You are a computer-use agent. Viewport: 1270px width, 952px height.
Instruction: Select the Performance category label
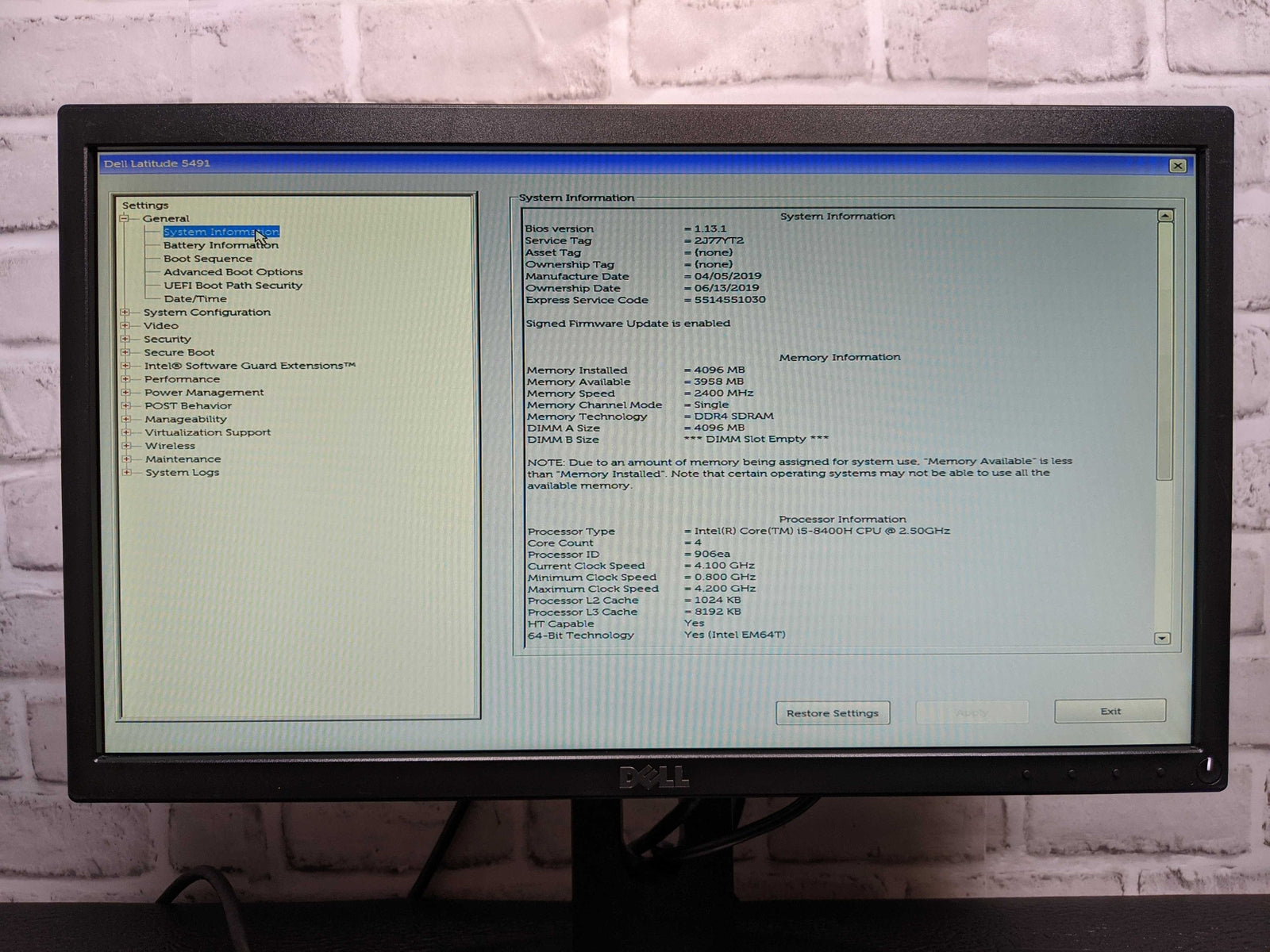[x=183, y=379]
